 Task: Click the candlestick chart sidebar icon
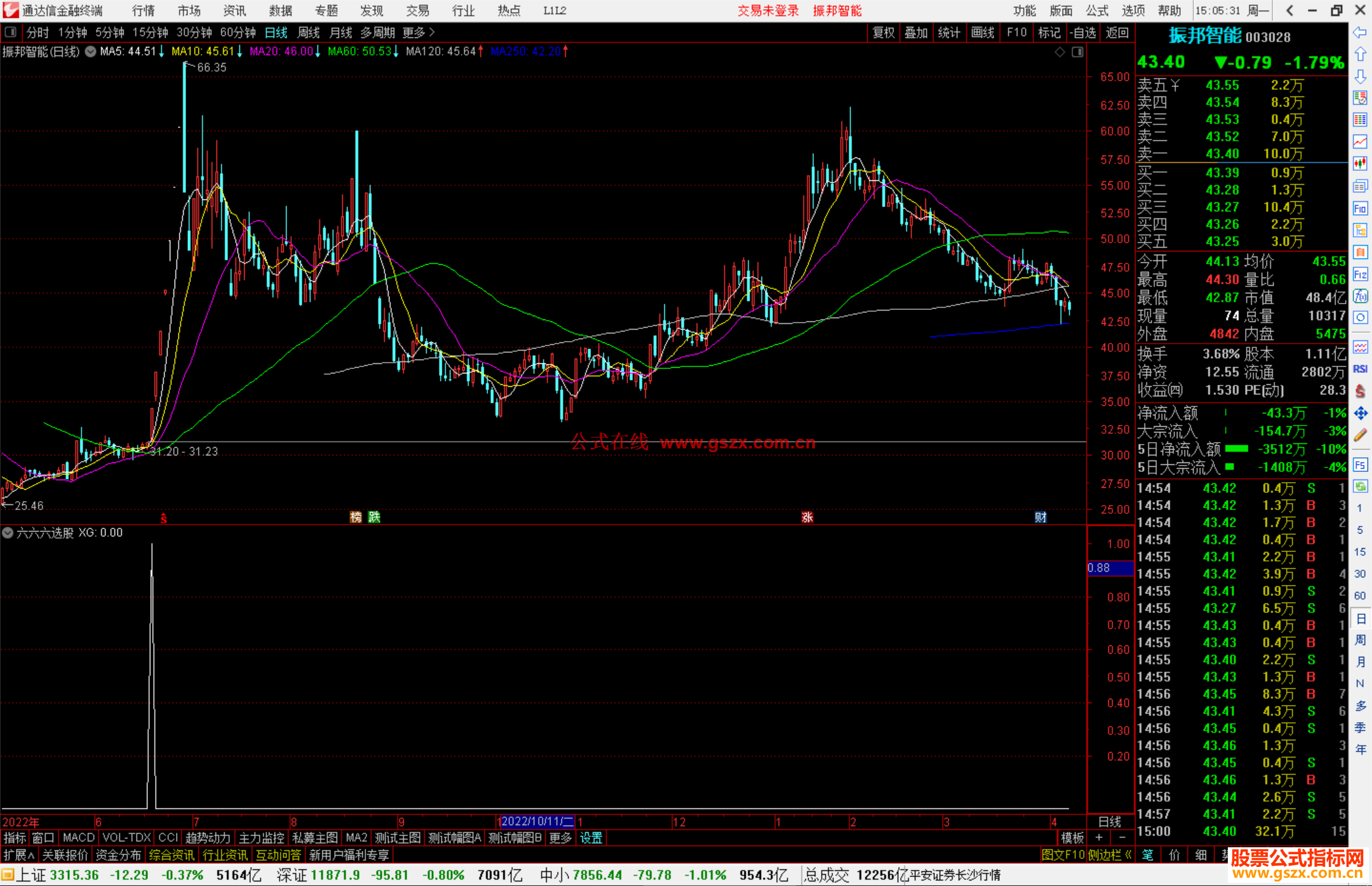(1360, 163)
